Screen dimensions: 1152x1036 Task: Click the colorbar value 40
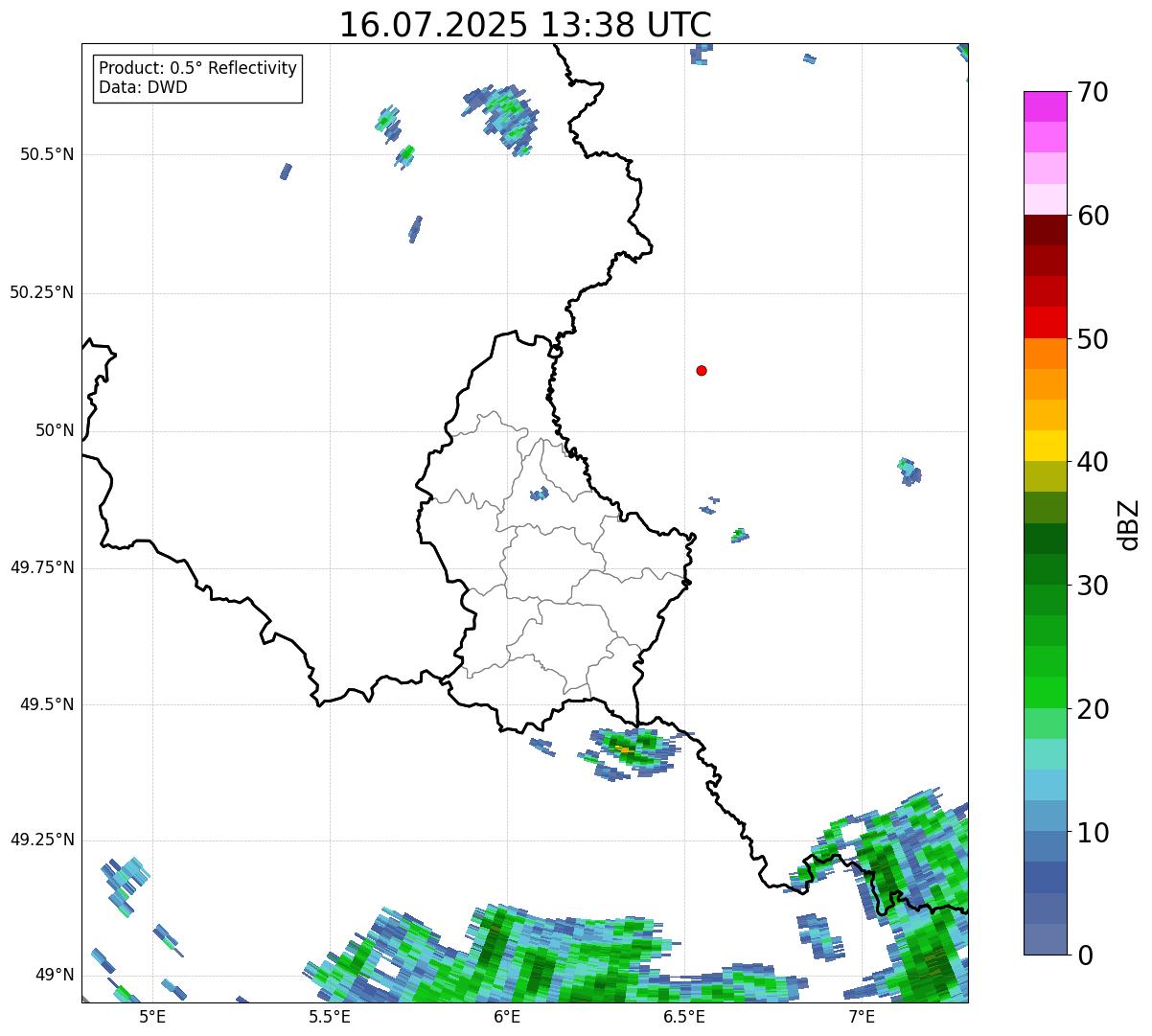point(1093,462)
